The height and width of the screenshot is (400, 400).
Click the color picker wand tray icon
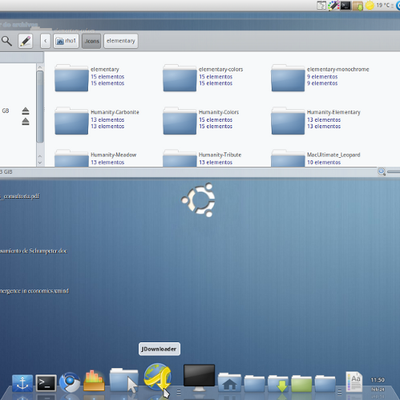click(333, 5)
